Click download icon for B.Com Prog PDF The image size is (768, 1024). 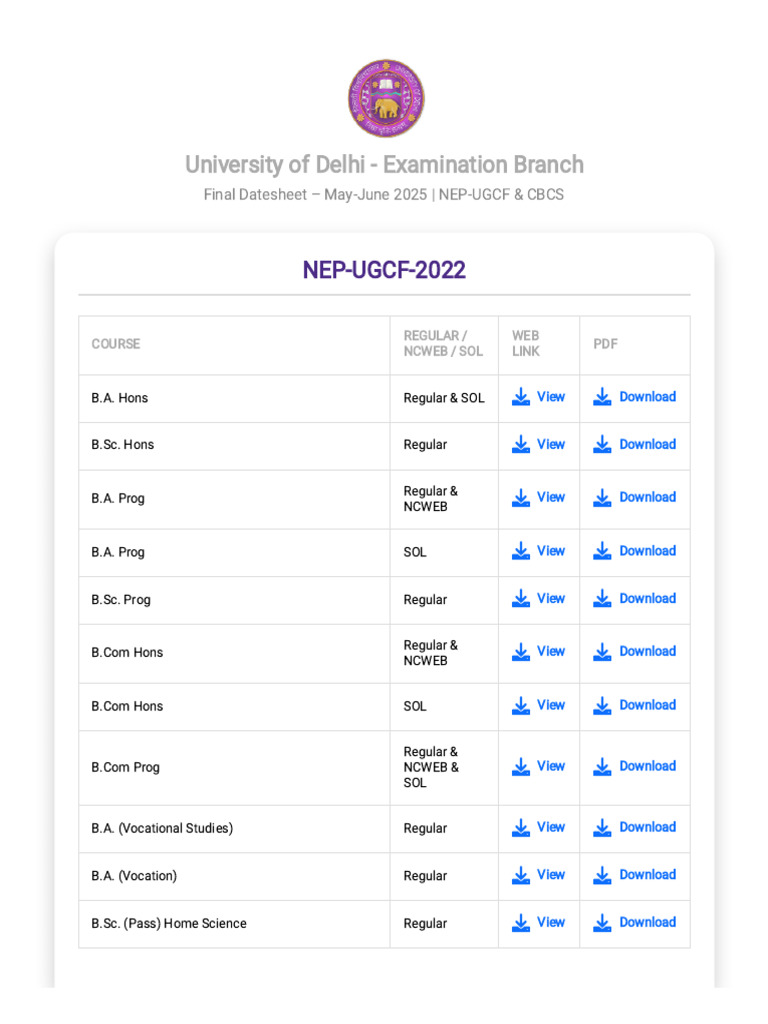pos(602,767)
